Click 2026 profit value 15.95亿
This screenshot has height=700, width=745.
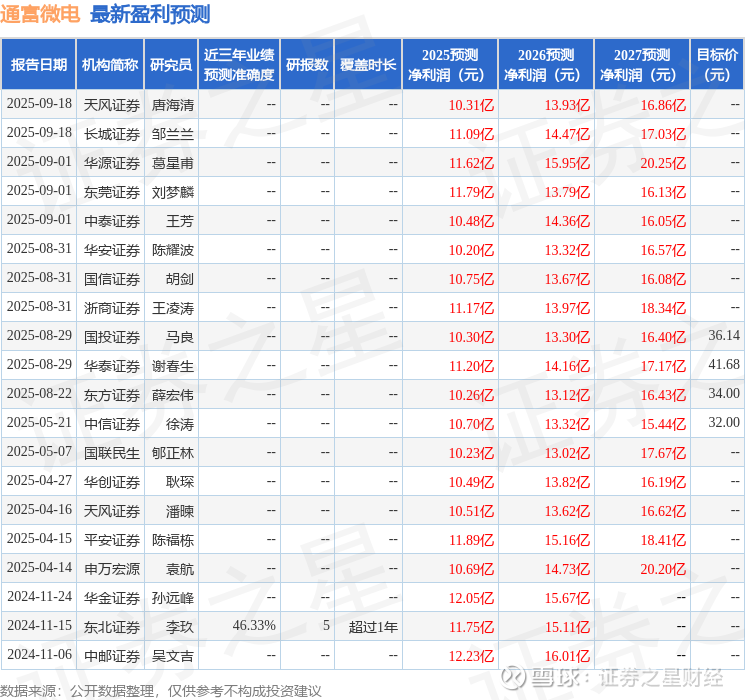click(x=567, y=163)
